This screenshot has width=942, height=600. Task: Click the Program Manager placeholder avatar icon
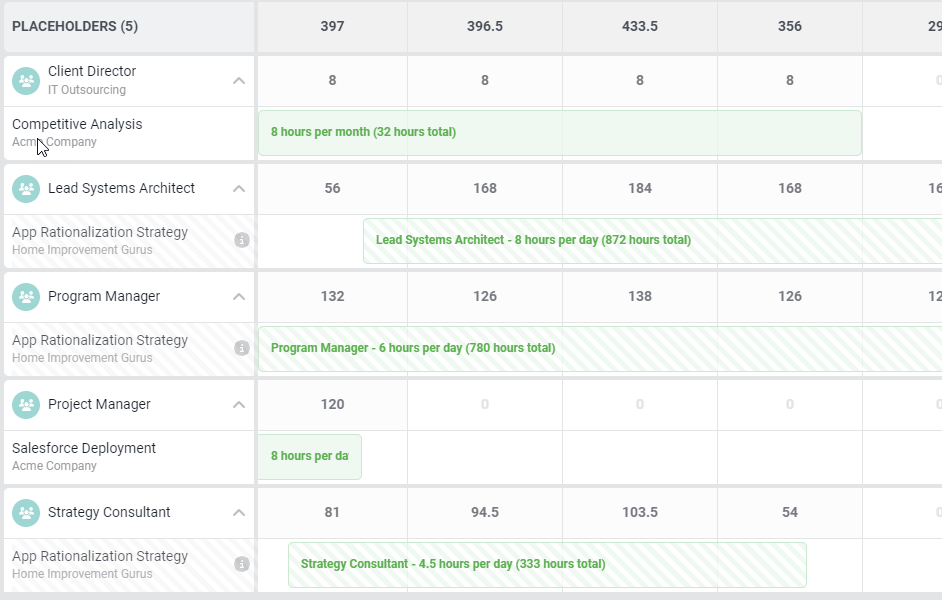coord(26,296)
